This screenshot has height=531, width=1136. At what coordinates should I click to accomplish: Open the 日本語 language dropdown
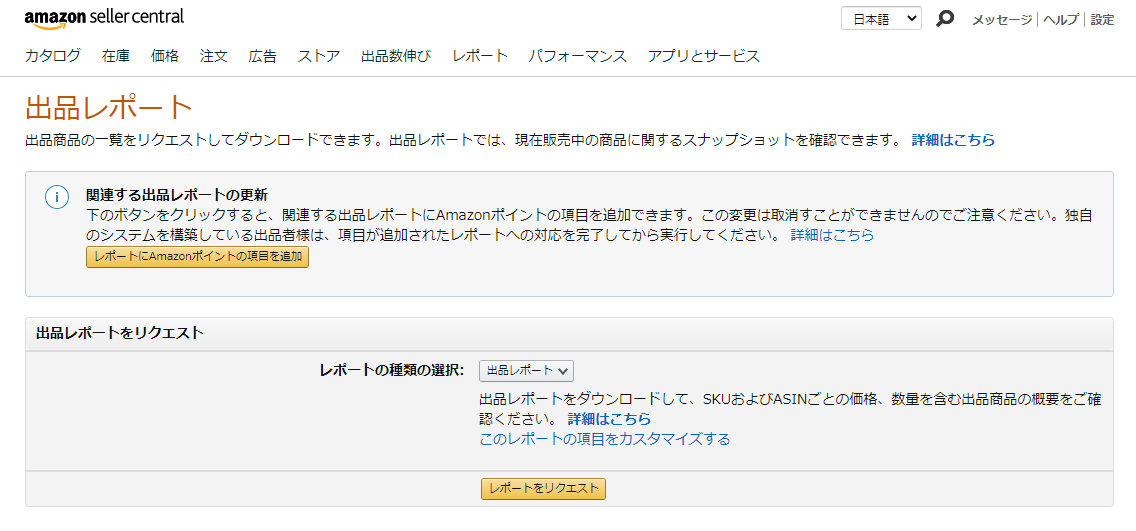881,19
